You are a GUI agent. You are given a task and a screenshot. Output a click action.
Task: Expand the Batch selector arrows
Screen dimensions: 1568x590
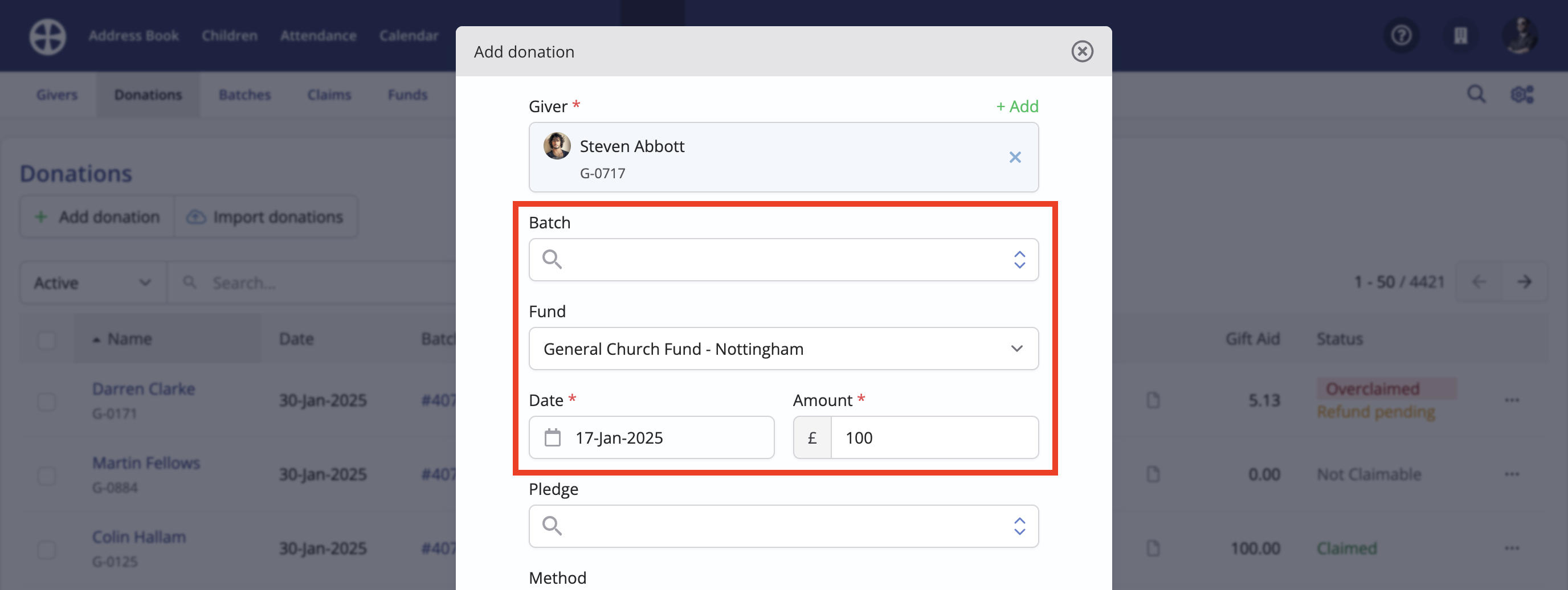[x=1019, y=260]
